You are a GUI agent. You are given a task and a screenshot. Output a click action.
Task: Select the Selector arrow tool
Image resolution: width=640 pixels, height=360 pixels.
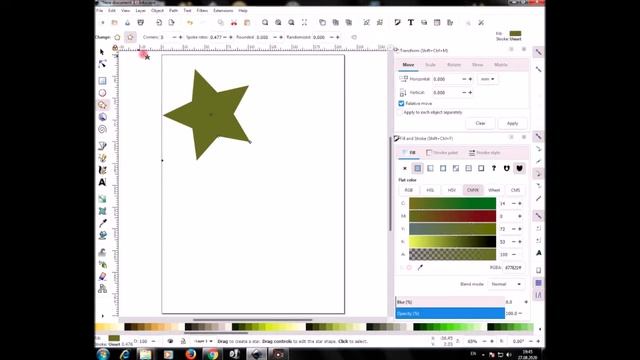point(102,52)
